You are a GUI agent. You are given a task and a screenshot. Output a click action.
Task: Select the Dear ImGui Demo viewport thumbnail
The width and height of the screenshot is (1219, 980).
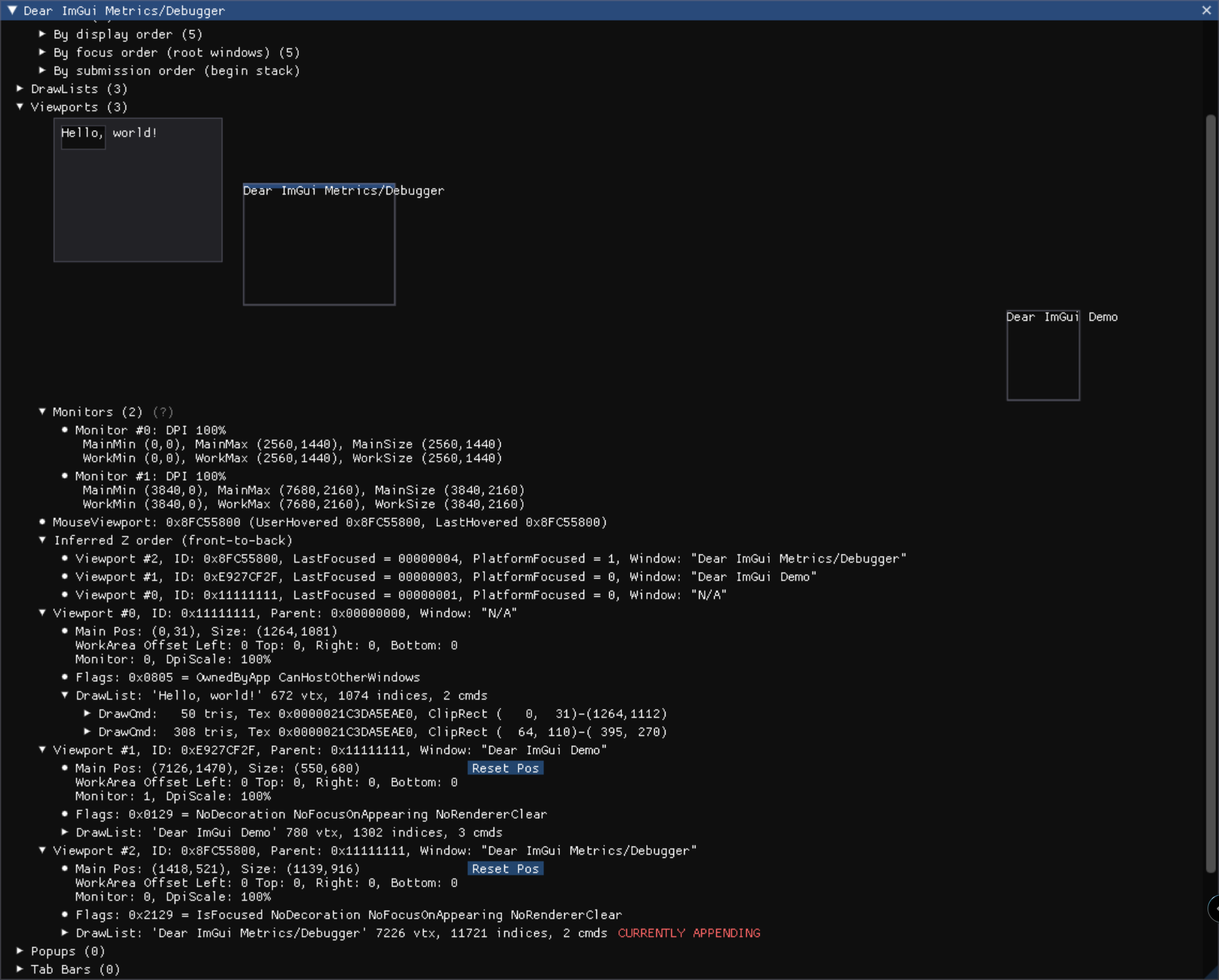coord(1043,355)
